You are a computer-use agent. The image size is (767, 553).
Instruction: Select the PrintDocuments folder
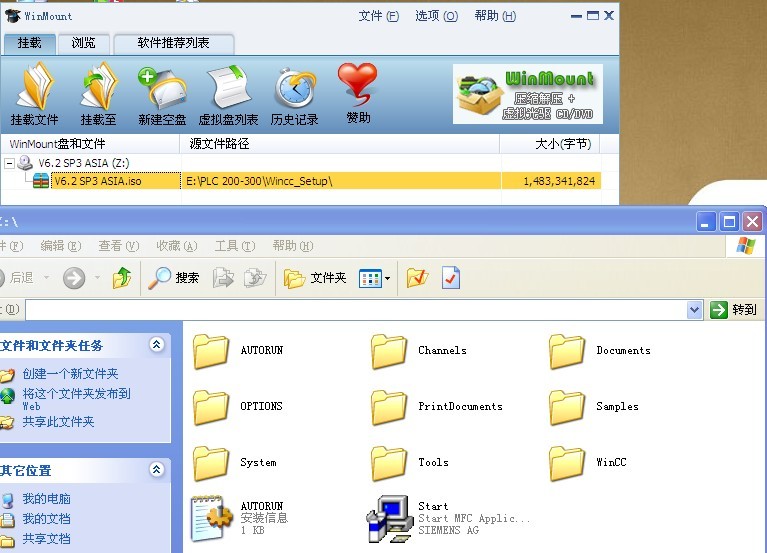tap(436, 406)
